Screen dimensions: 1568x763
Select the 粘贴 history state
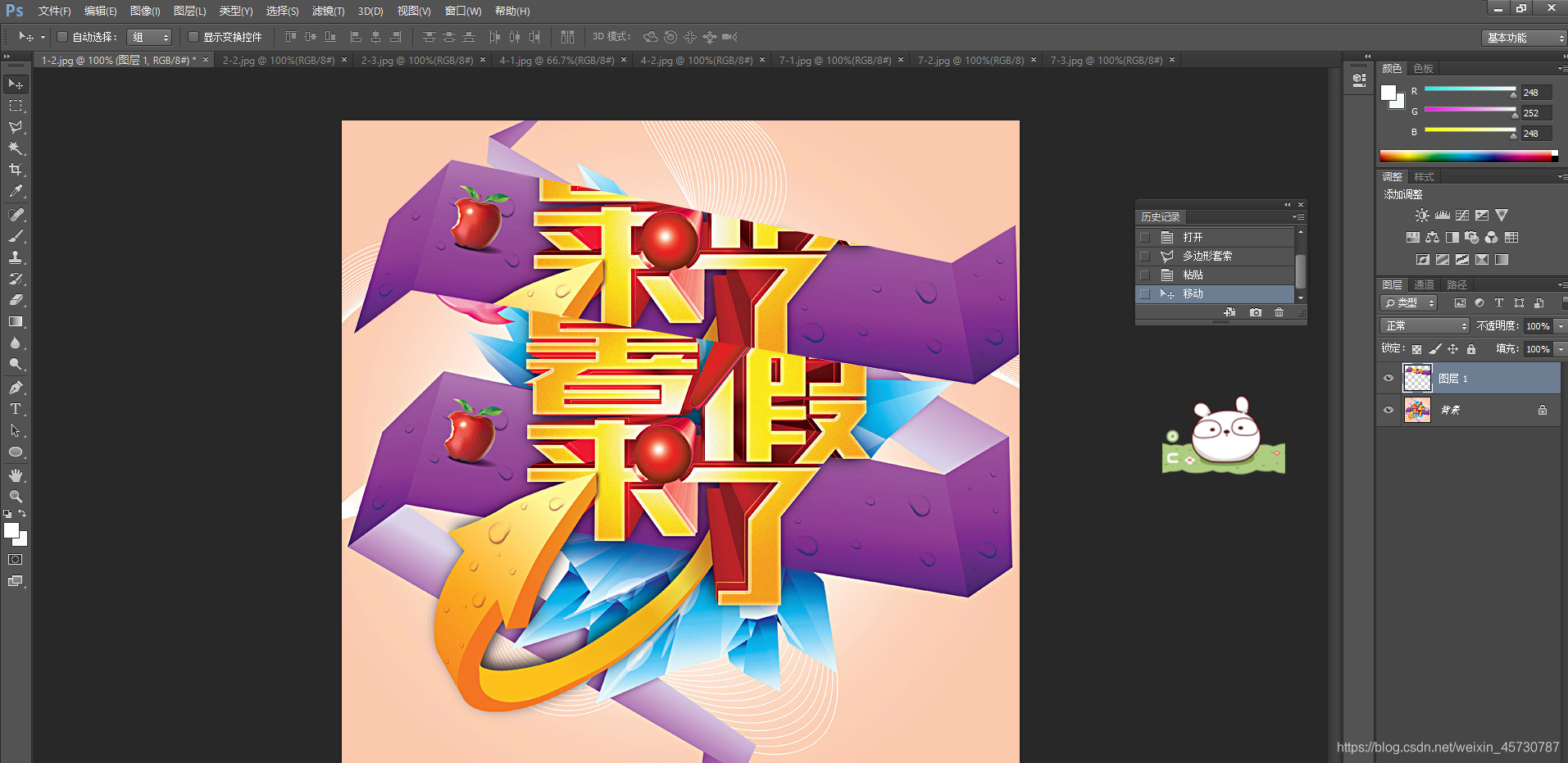1216,275
